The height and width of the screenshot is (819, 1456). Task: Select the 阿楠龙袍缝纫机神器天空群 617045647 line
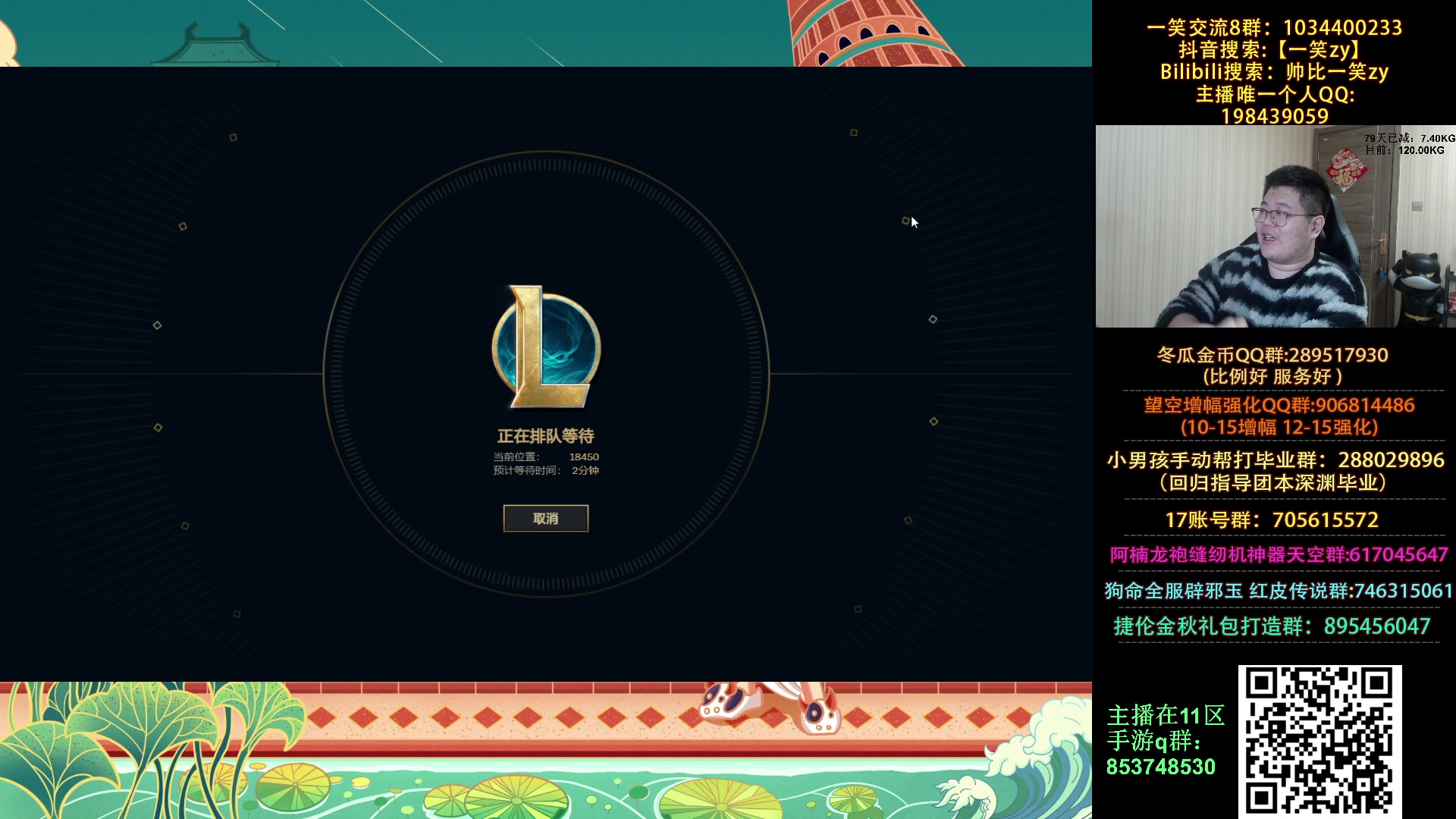click(1279, 555)
